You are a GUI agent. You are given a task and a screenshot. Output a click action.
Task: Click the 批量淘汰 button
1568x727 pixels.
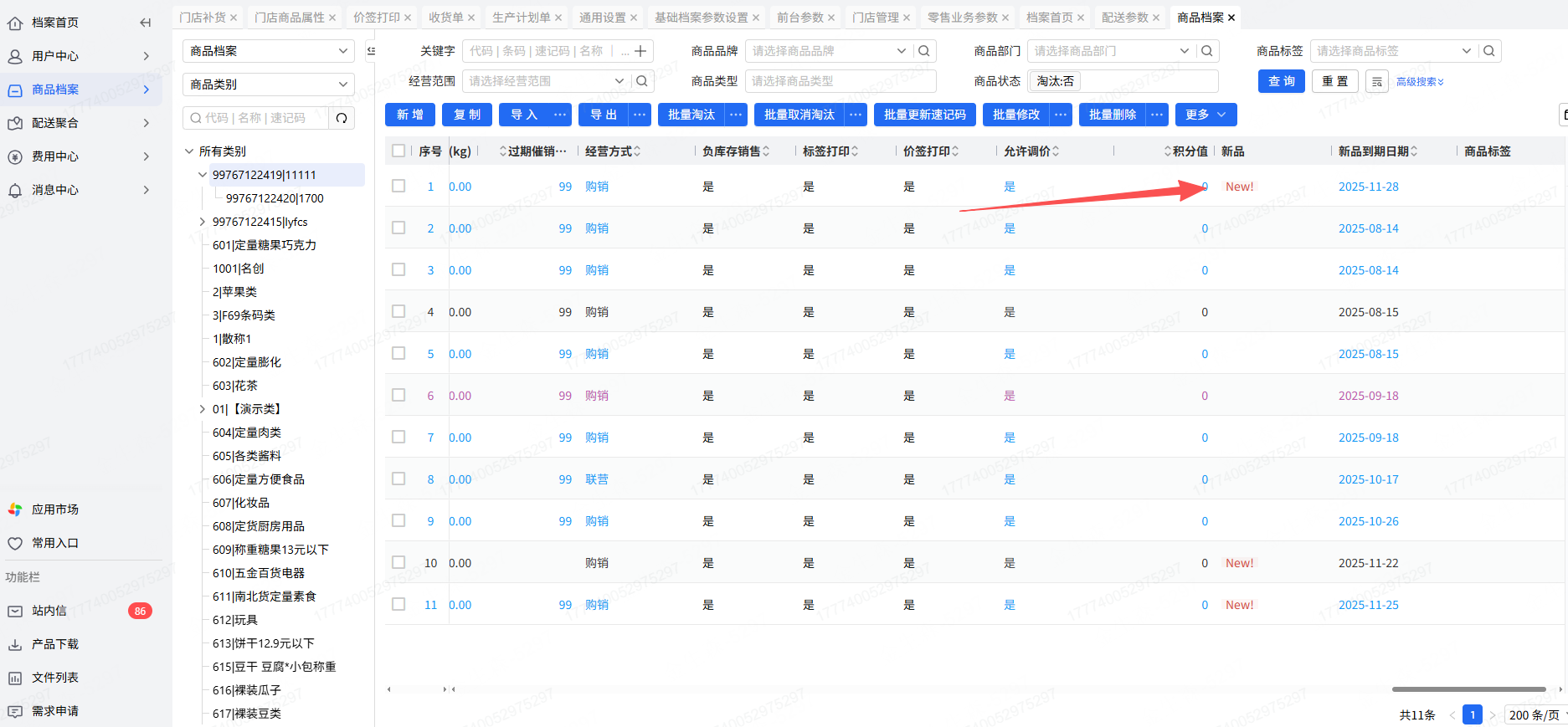click(x=691, y=115)
